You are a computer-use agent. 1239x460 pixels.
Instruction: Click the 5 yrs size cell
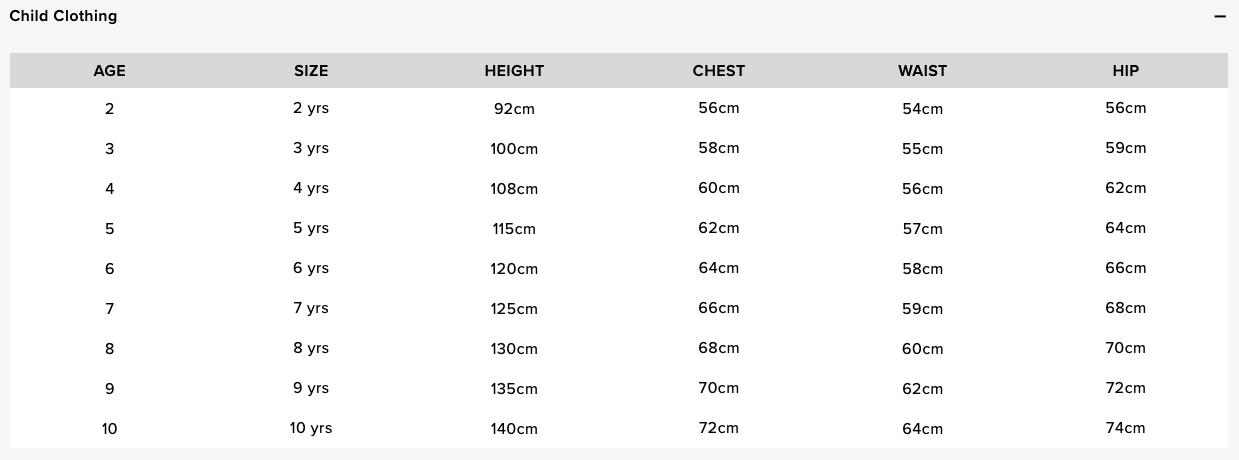(311, 228)
